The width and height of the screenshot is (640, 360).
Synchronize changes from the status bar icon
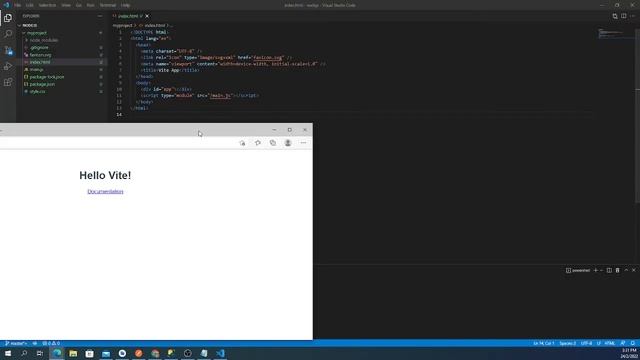[x=35, y=343]
